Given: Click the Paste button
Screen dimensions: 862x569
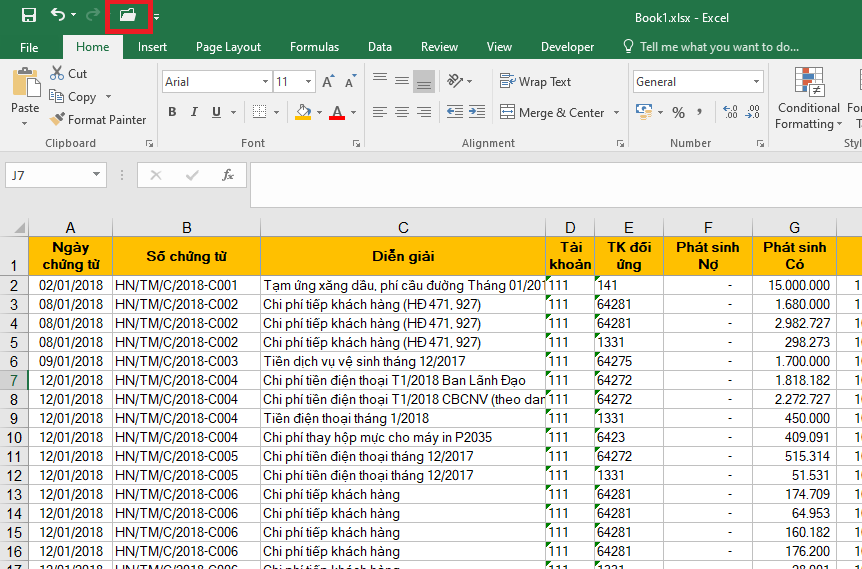Looking at the screenshot, I should pos(25,92).
